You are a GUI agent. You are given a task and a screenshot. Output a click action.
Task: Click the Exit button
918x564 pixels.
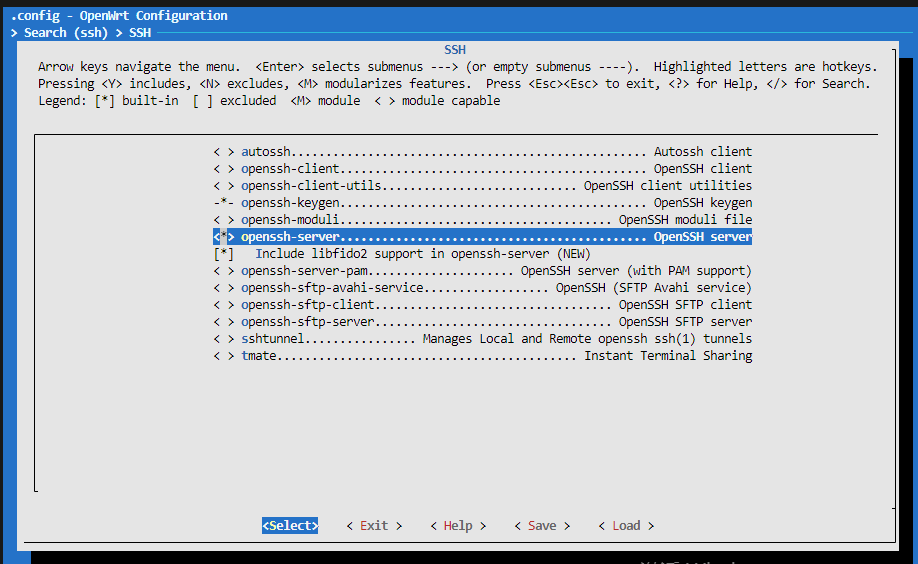coord(374,525)
